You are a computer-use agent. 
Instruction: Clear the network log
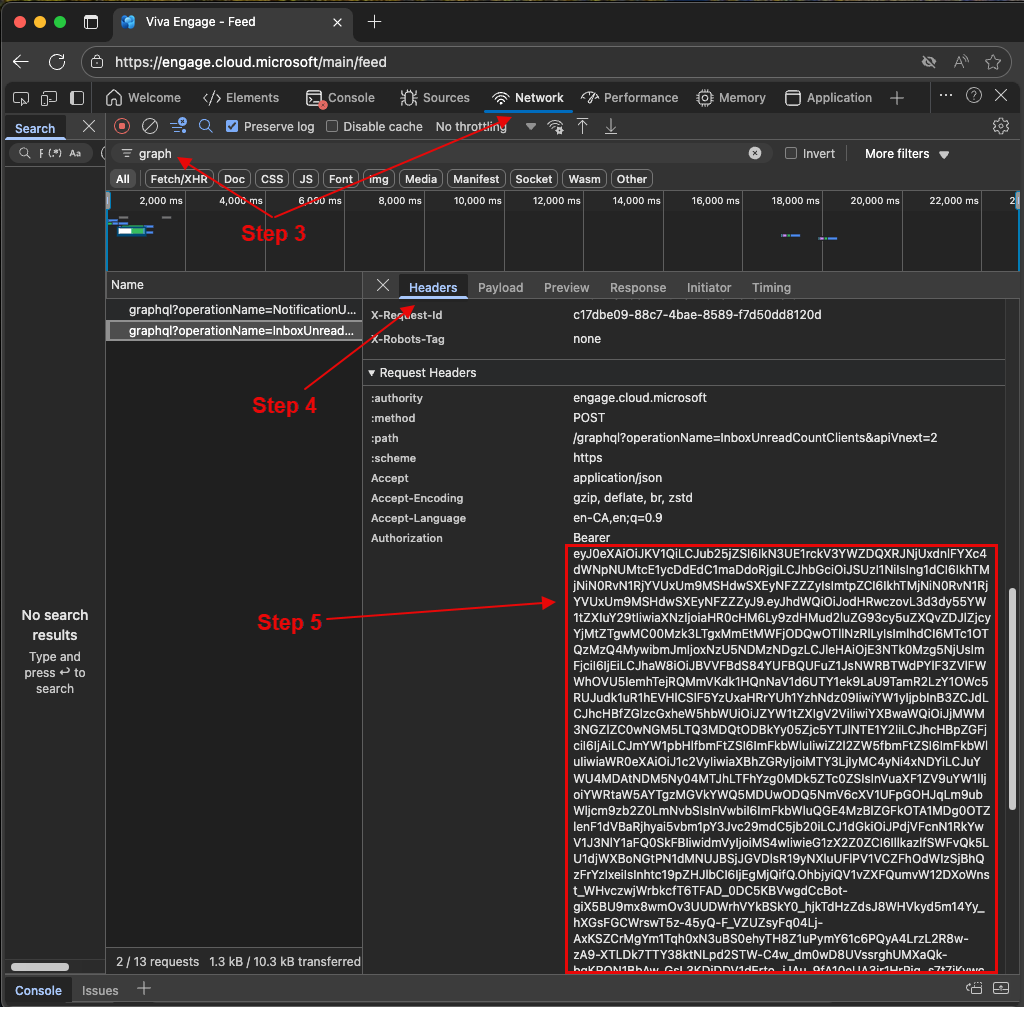[x=150, y=126]
